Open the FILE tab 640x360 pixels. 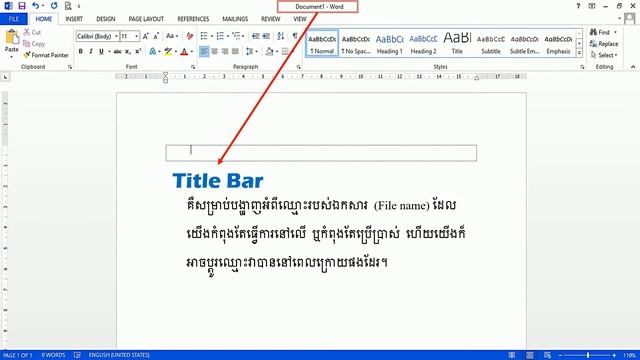[x=14, y=19]
